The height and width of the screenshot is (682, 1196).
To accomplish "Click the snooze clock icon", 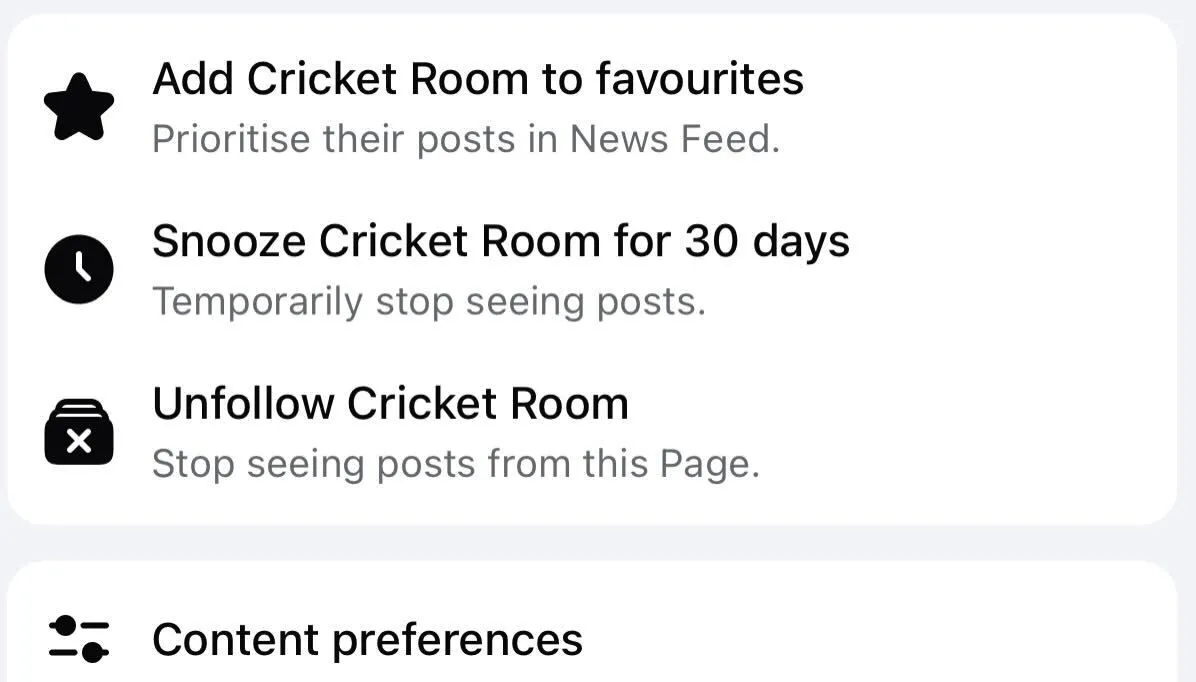I will coord(79,268).
